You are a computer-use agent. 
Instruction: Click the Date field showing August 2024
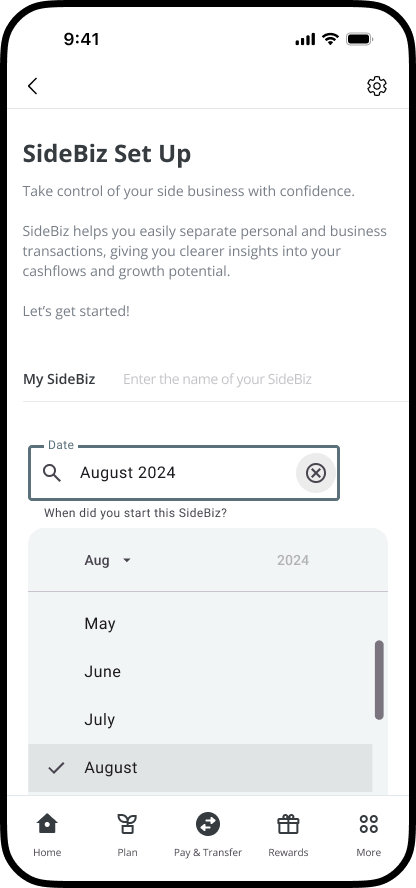(x=184, y=473)
